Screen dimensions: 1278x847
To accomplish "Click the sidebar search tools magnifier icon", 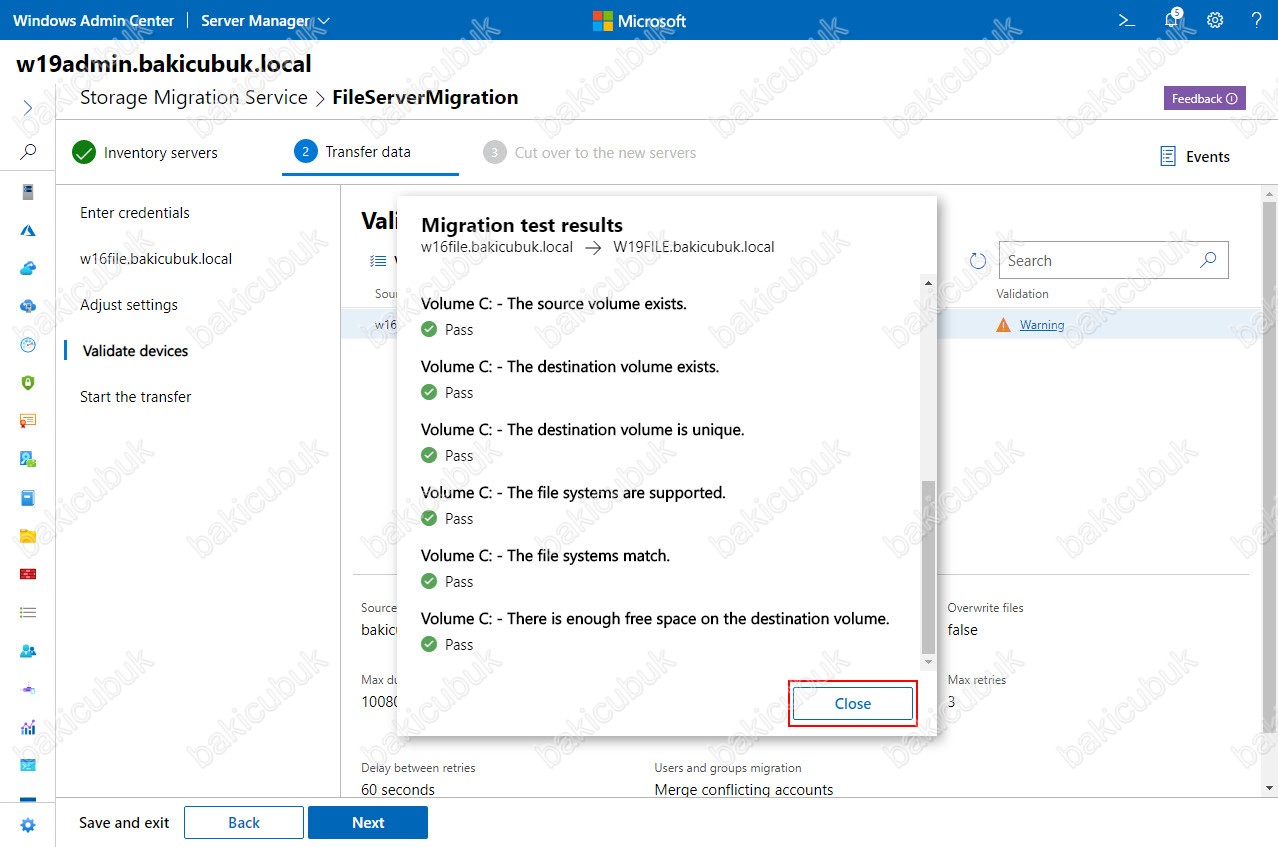I will (28, 152).
